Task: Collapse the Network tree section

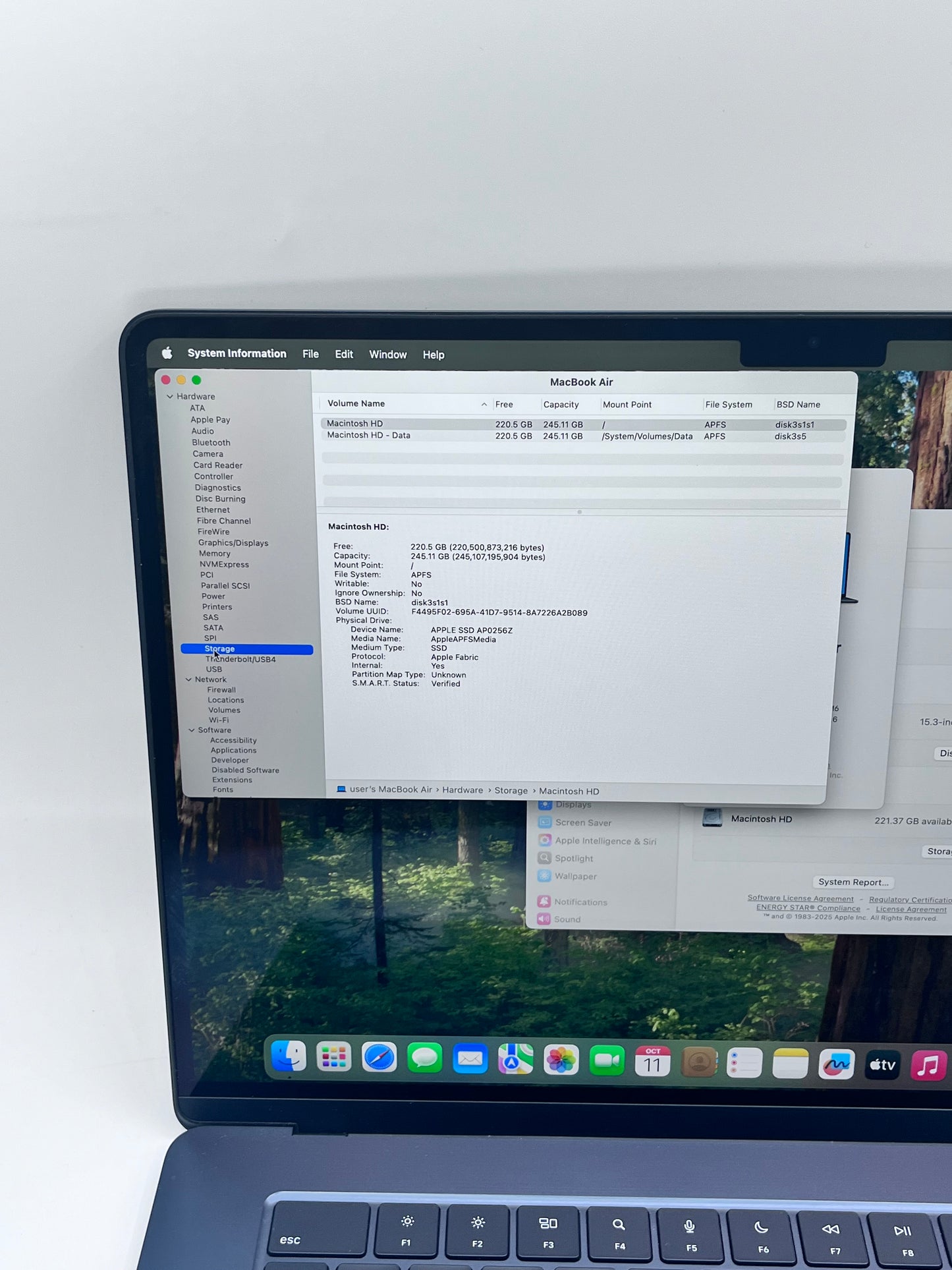Action: click(x=188, y=679)
